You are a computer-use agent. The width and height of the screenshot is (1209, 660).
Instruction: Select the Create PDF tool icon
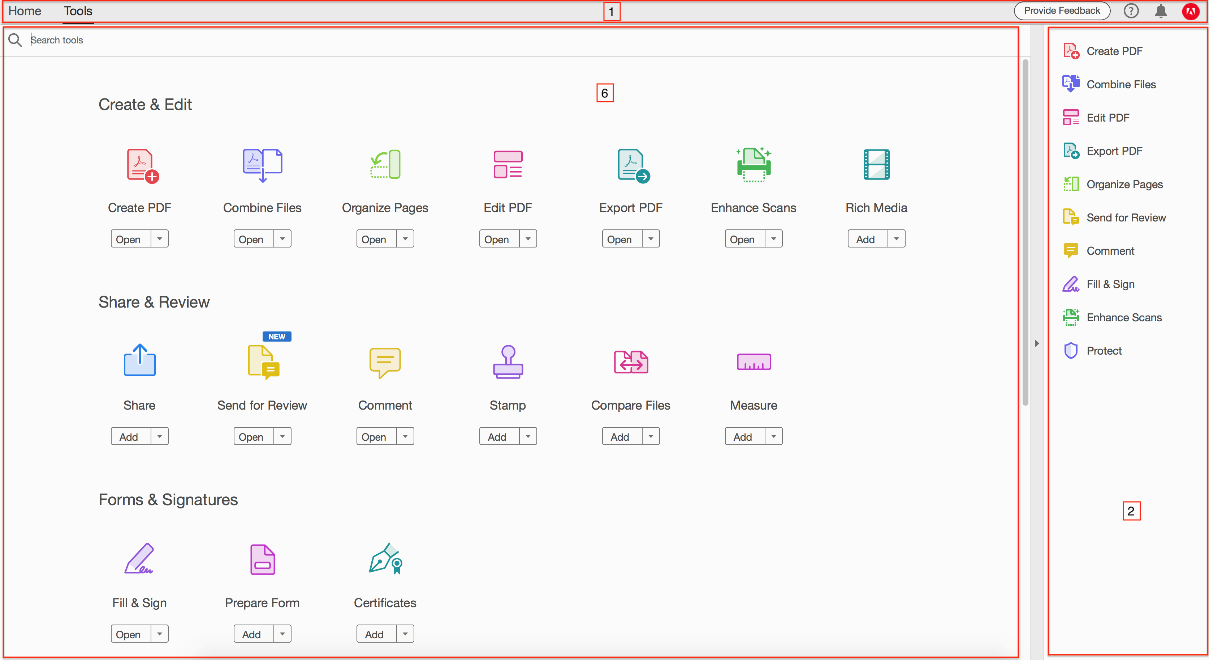(139, 164)
